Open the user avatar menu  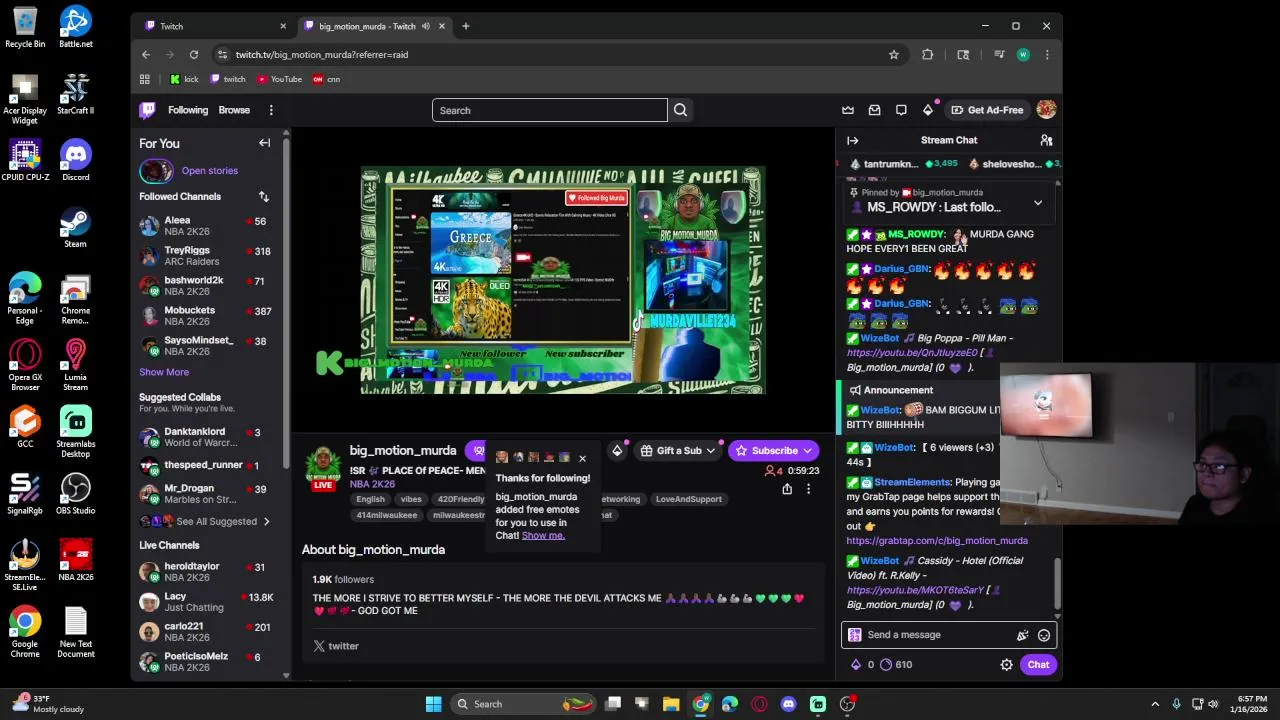pos(1046,110)
